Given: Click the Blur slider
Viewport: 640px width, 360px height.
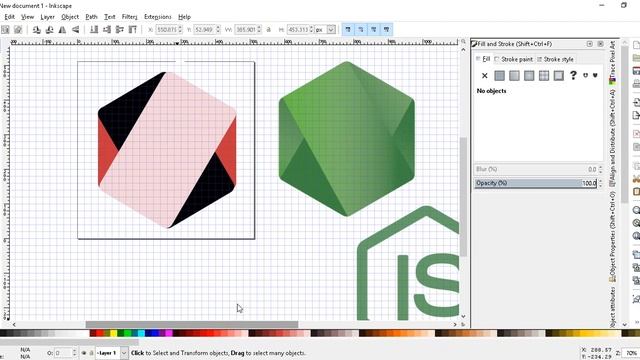Looking at the screenshot, I should pyautogui.click(x=536, y=169).
